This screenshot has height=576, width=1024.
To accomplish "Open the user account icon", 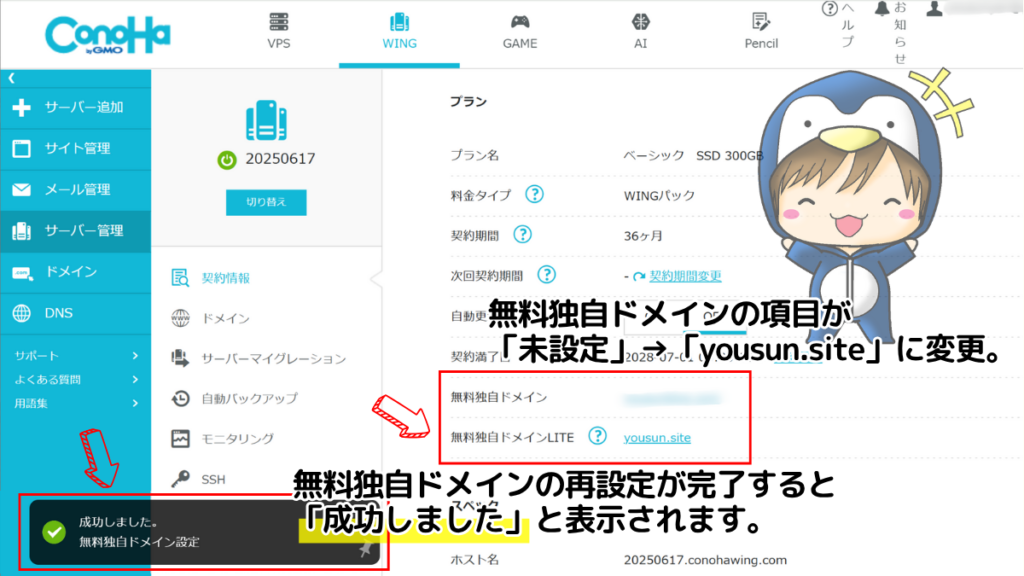I will 935,8.
